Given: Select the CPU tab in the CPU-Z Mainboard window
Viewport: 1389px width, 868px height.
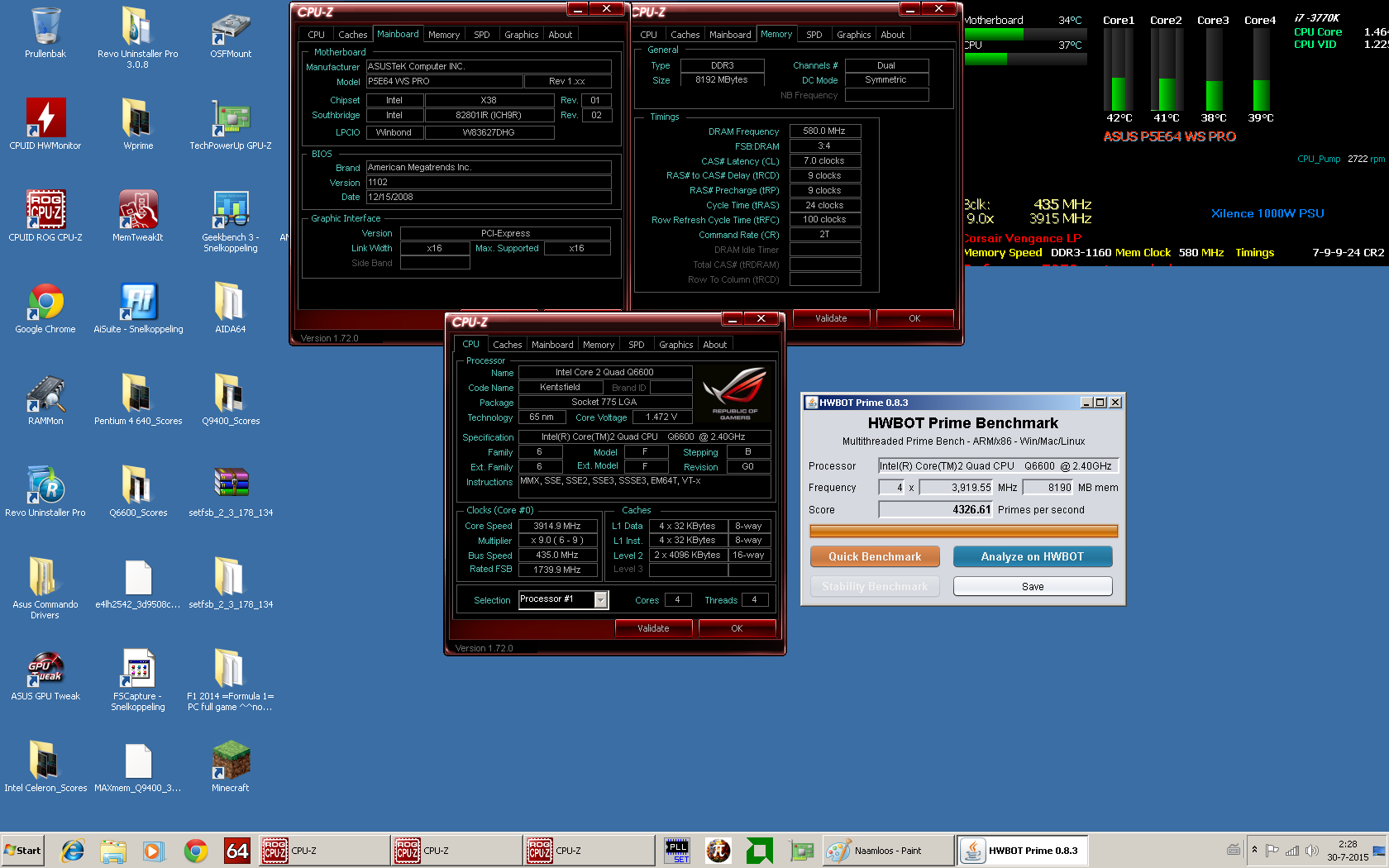Looking at the screenshot, I should pos(316,35).
